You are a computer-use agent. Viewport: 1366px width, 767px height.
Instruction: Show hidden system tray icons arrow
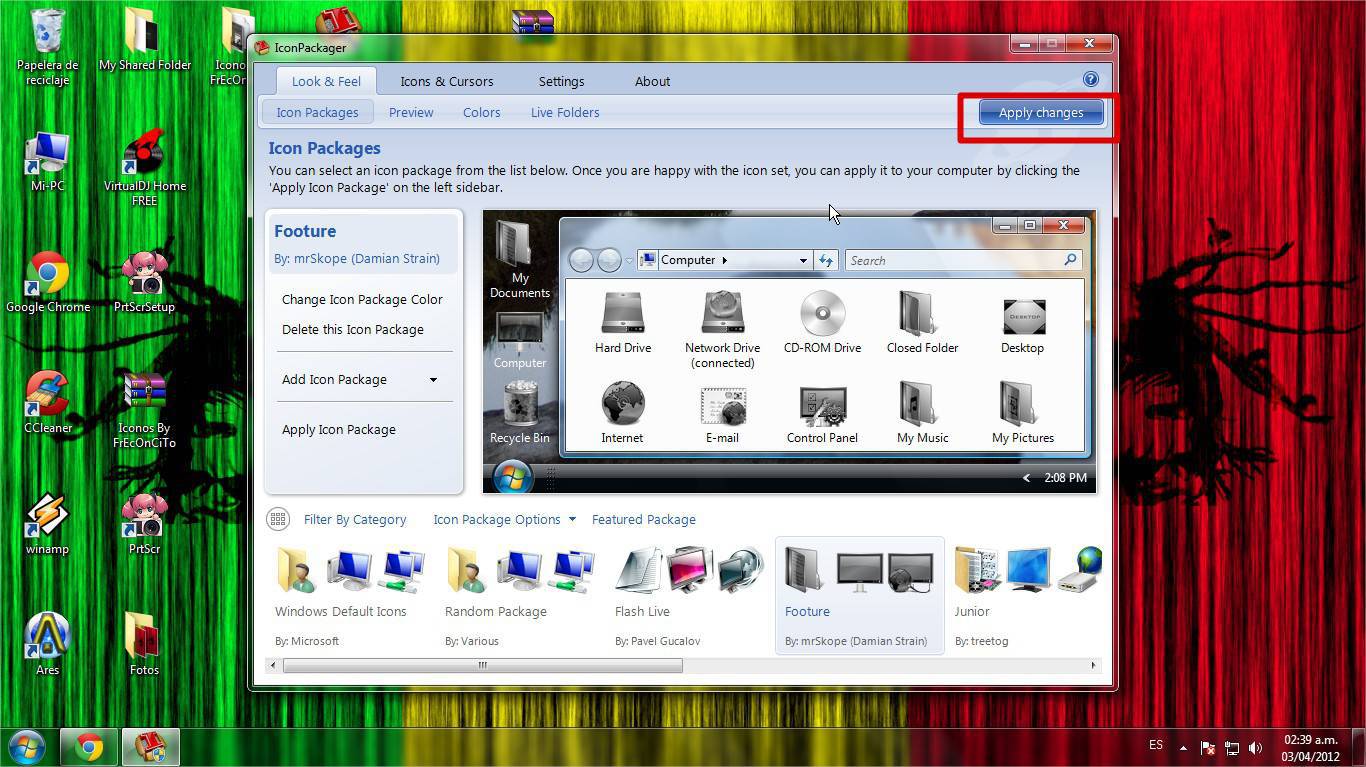1183,747
